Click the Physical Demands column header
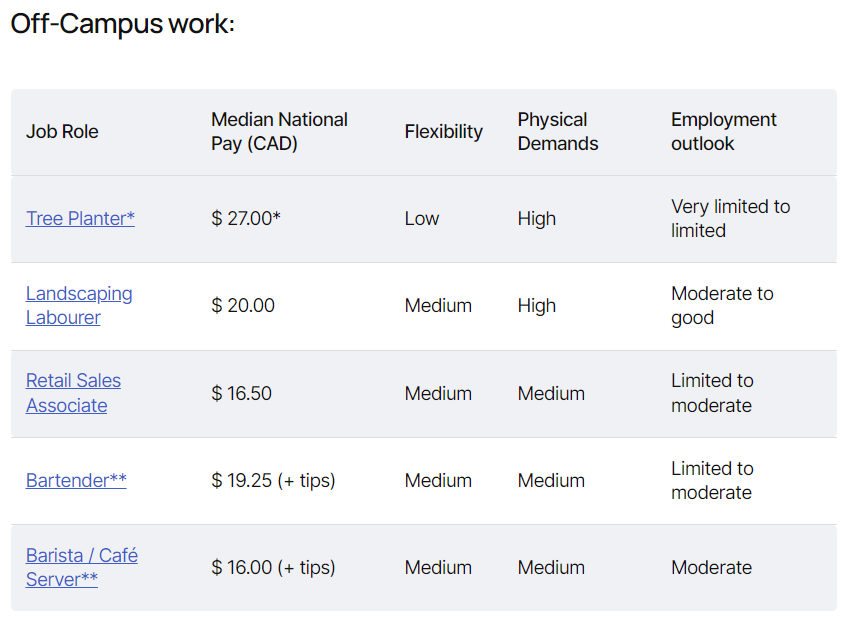Viewport: 849px width, 622px height. tap(558, 132)
